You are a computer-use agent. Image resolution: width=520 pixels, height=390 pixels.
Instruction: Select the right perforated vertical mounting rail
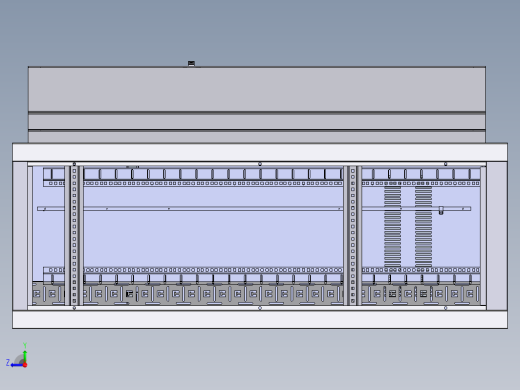click(x=353, y=235)
